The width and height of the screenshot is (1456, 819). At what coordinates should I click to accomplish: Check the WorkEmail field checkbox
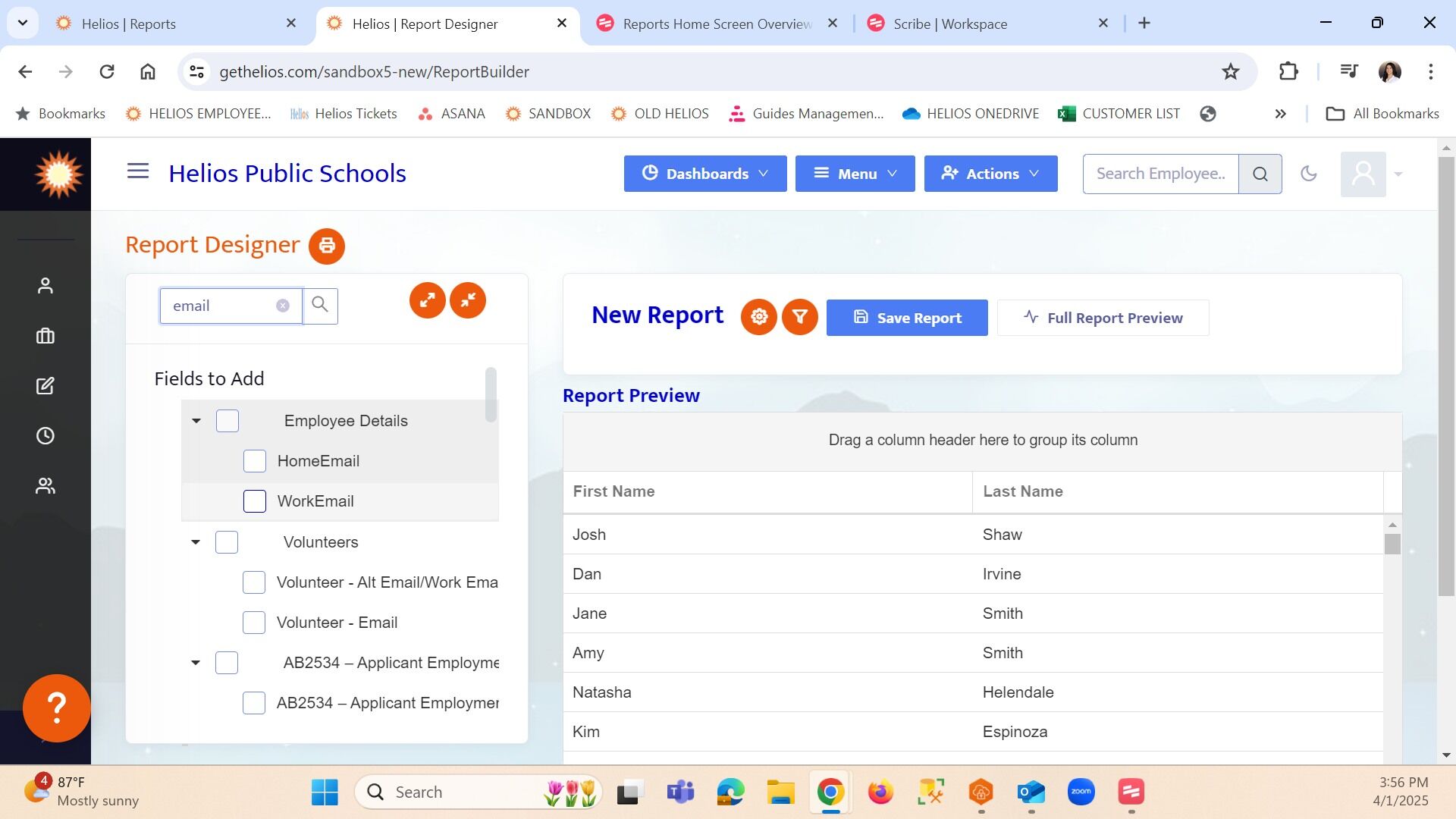255,501
